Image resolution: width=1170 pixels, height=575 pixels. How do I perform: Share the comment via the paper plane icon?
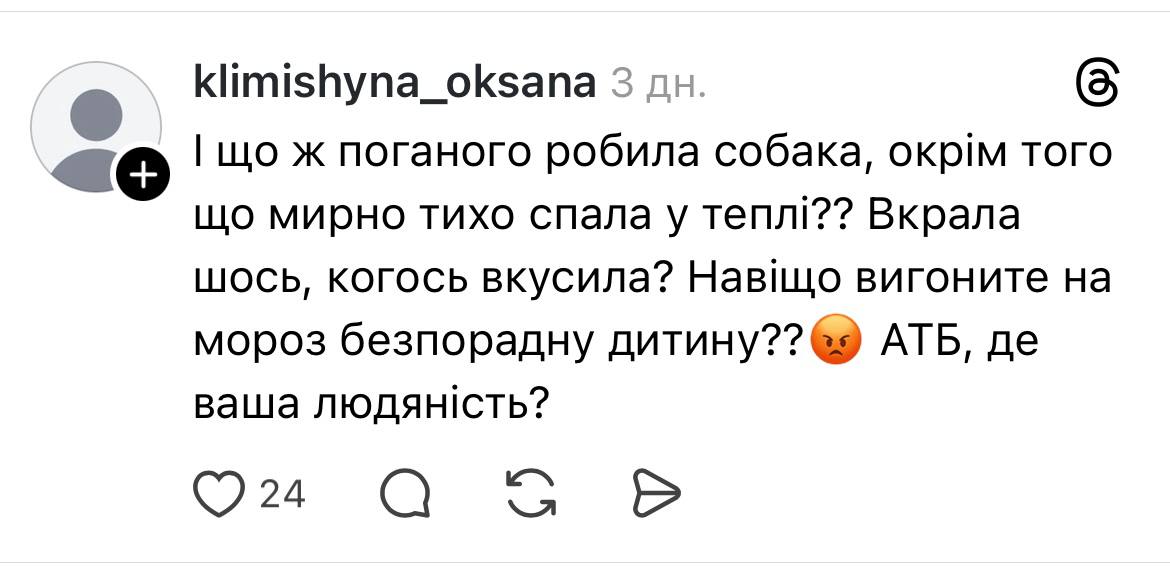(657, 492)
